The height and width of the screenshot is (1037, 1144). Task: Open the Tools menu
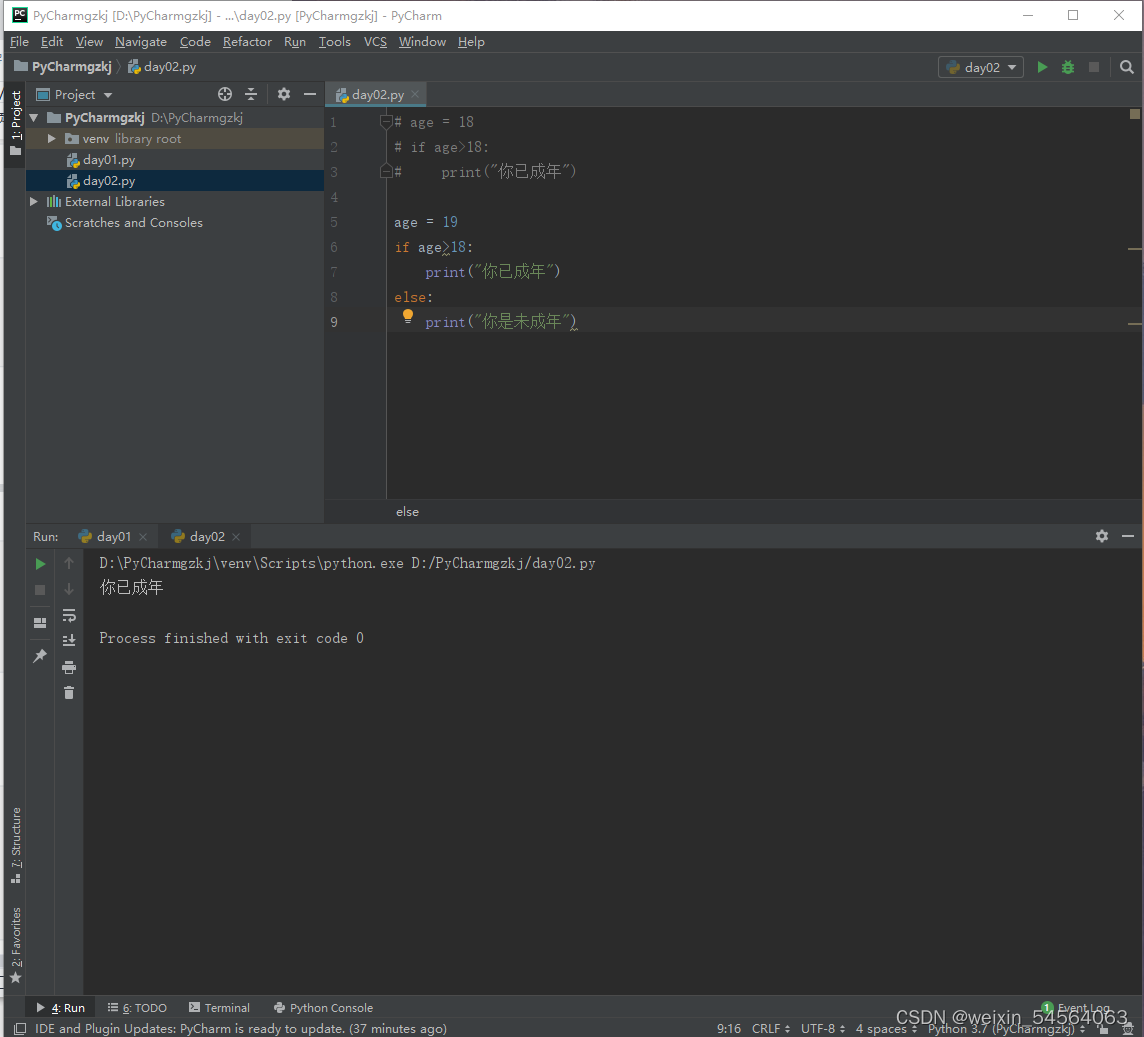[334, 42]
